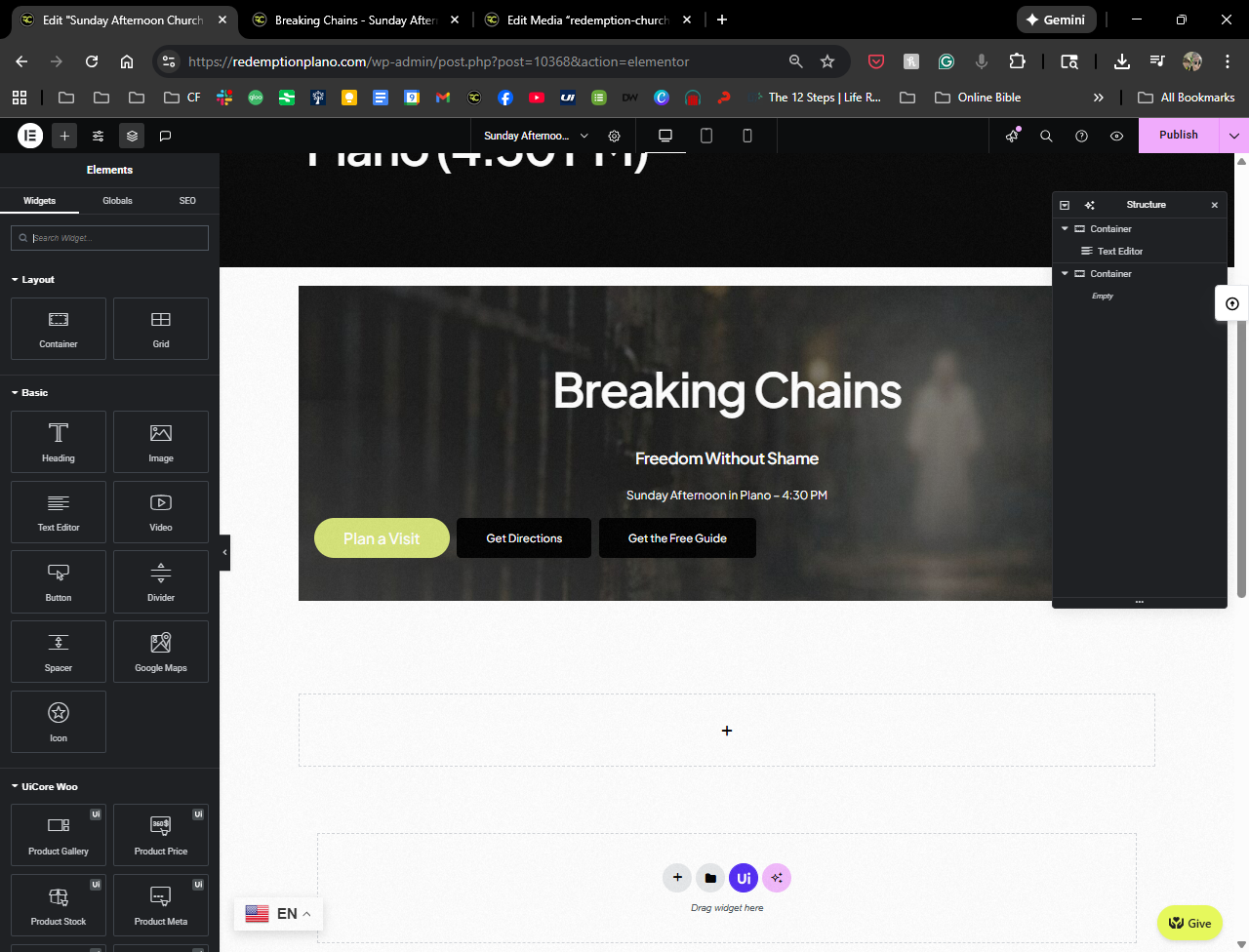Open Site Settings sliders icon
1249x952 pixels.
point(99,136)
